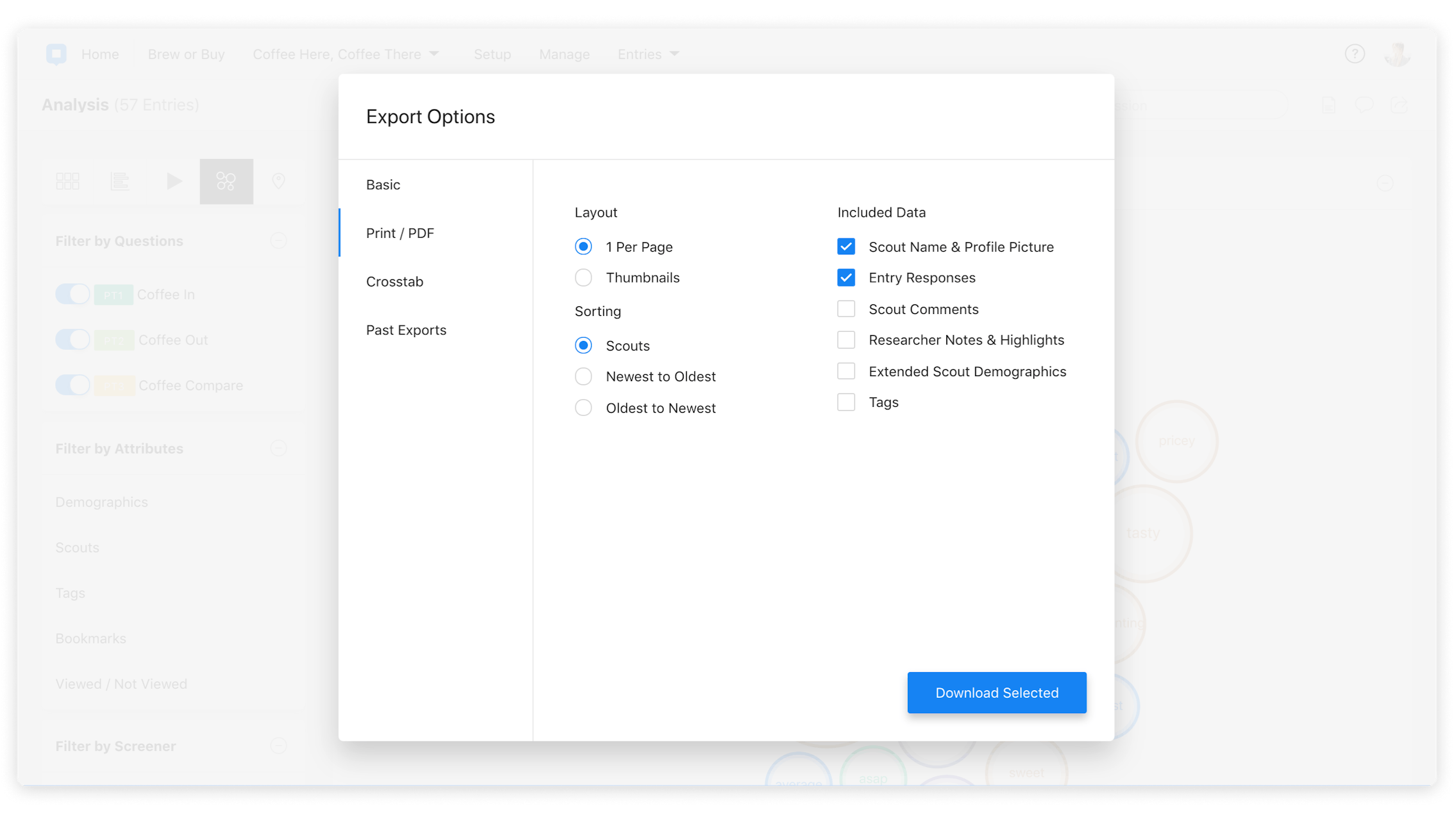The image size is (1454, 840).
Task: Uncheck the Entry Responses checkbox
Action: [x=846, y=277]
